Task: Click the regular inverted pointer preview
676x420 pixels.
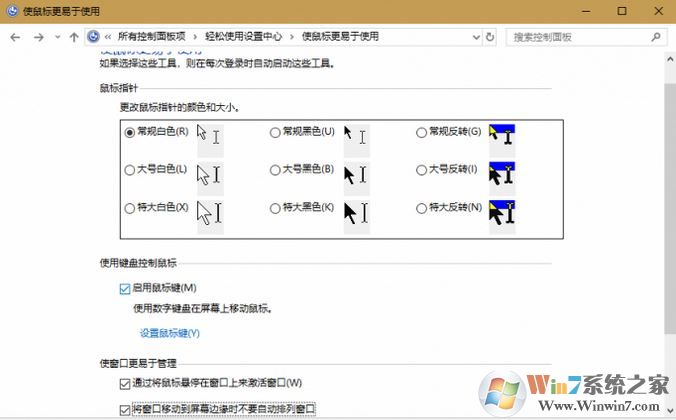Action: [502, 140]
